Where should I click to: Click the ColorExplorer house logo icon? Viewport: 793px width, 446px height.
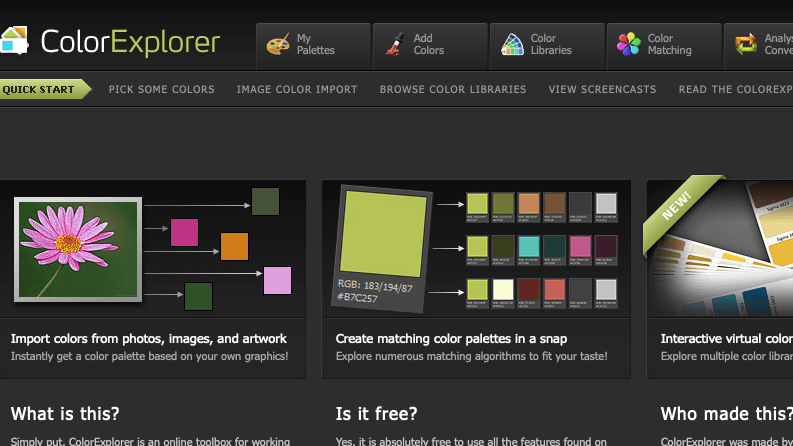[x=14, y=40]
